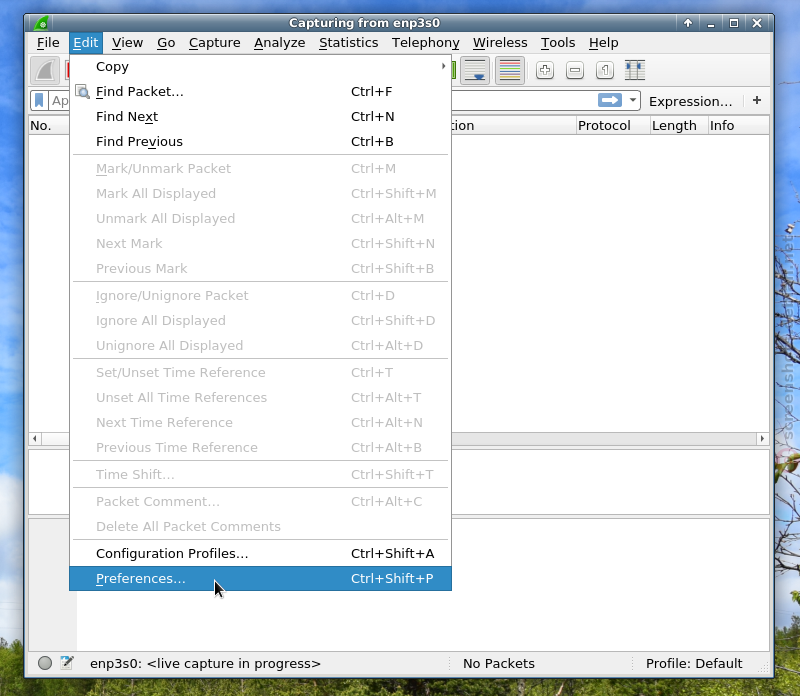Sort by the Protocol column header

pyautogui.click(x=613, y=126)
